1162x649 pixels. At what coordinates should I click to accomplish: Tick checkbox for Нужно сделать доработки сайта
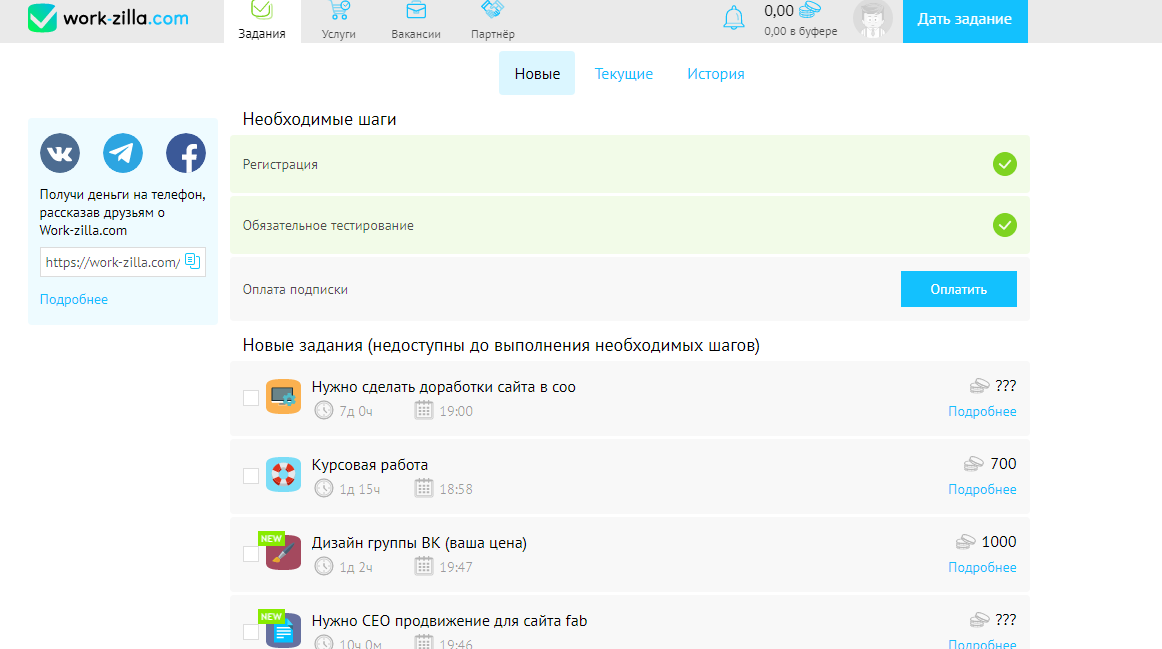click(x=251, y=398)
